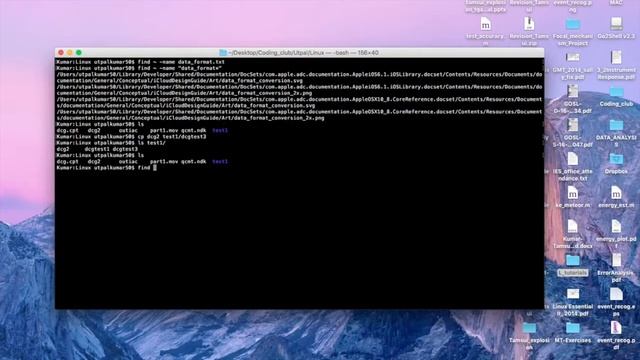This screenshot has height=360, width=640.
Task: Click the 'cp dcg2 test1/dcgtest3' command line
Action: (131, 137)
